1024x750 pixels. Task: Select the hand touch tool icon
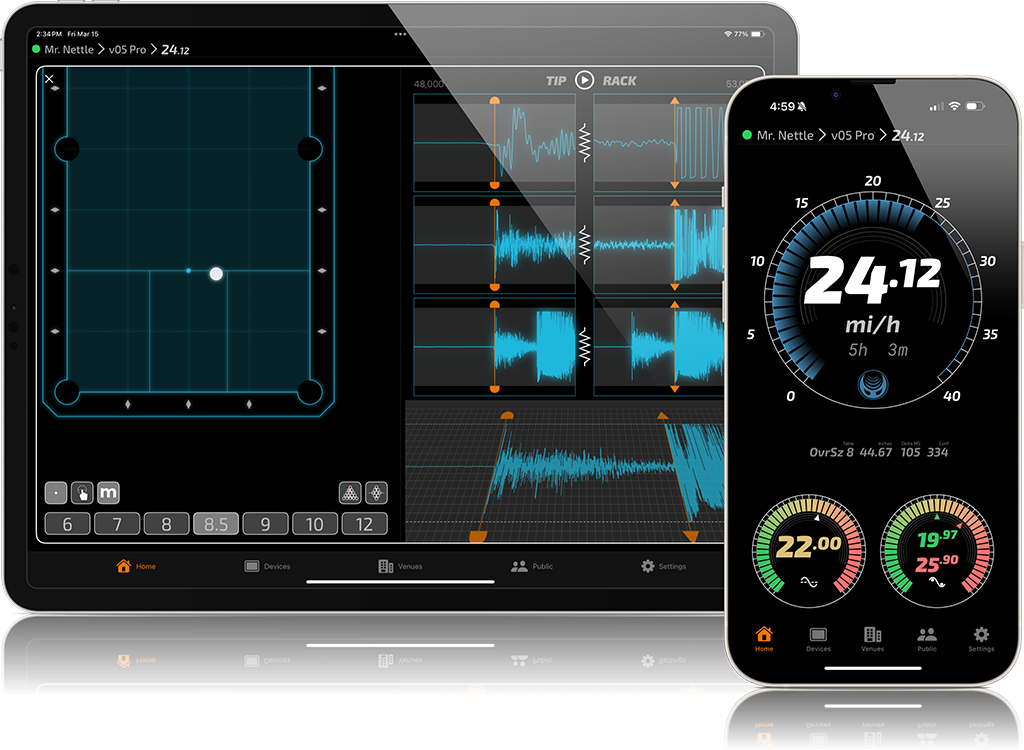click(x=82, y=493)
